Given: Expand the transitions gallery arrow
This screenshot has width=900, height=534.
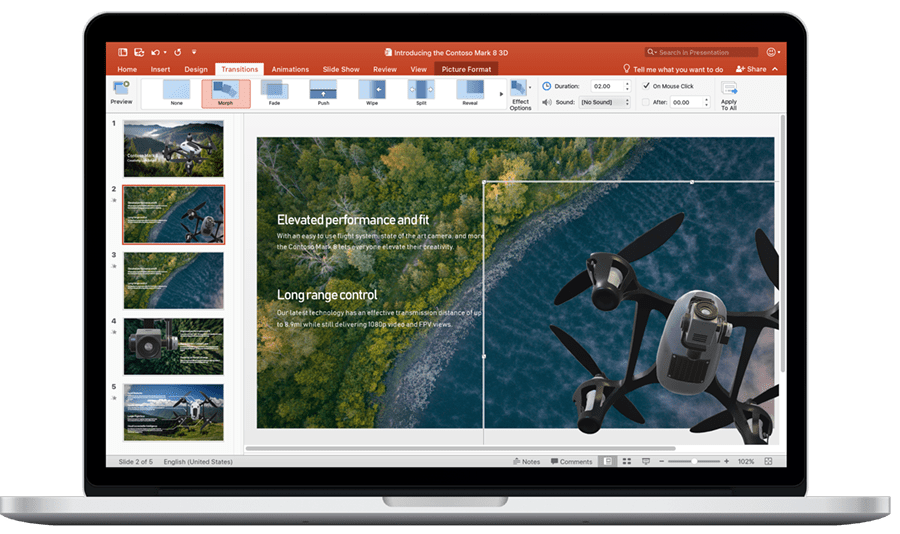Looking at the screenshot, I should pos(501,94).
